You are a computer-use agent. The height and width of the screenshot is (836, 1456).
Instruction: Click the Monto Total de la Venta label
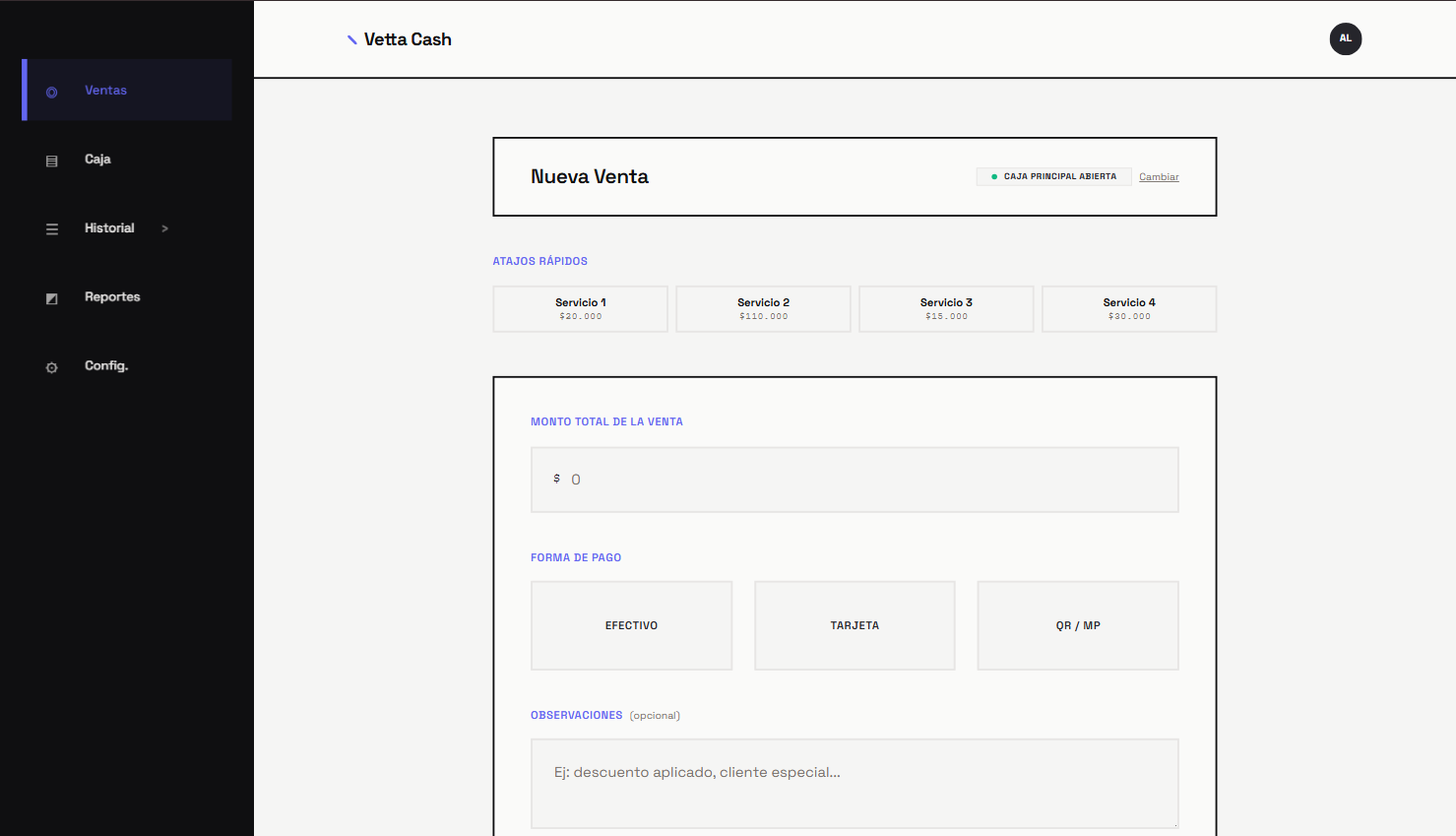606,421
